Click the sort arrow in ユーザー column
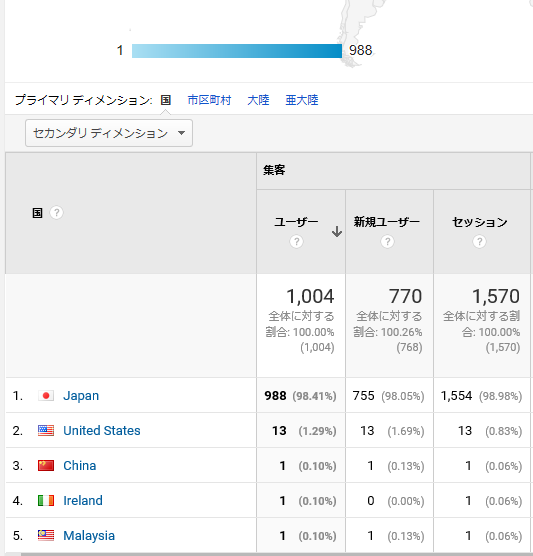Image resolution: width=533 pixels, height=556 pixels. point(337,232)
